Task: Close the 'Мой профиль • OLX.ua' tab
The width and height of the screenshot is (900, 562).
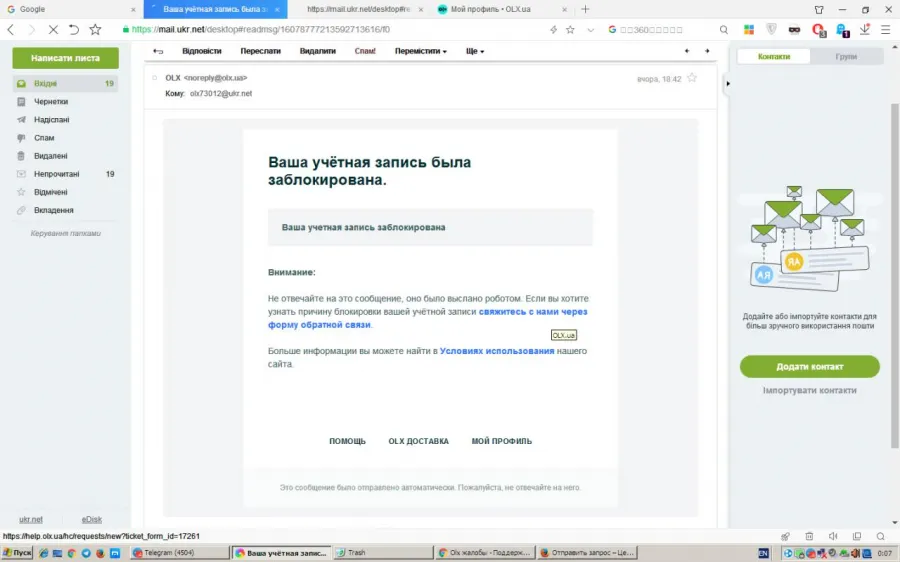Action: pos(564,10)
